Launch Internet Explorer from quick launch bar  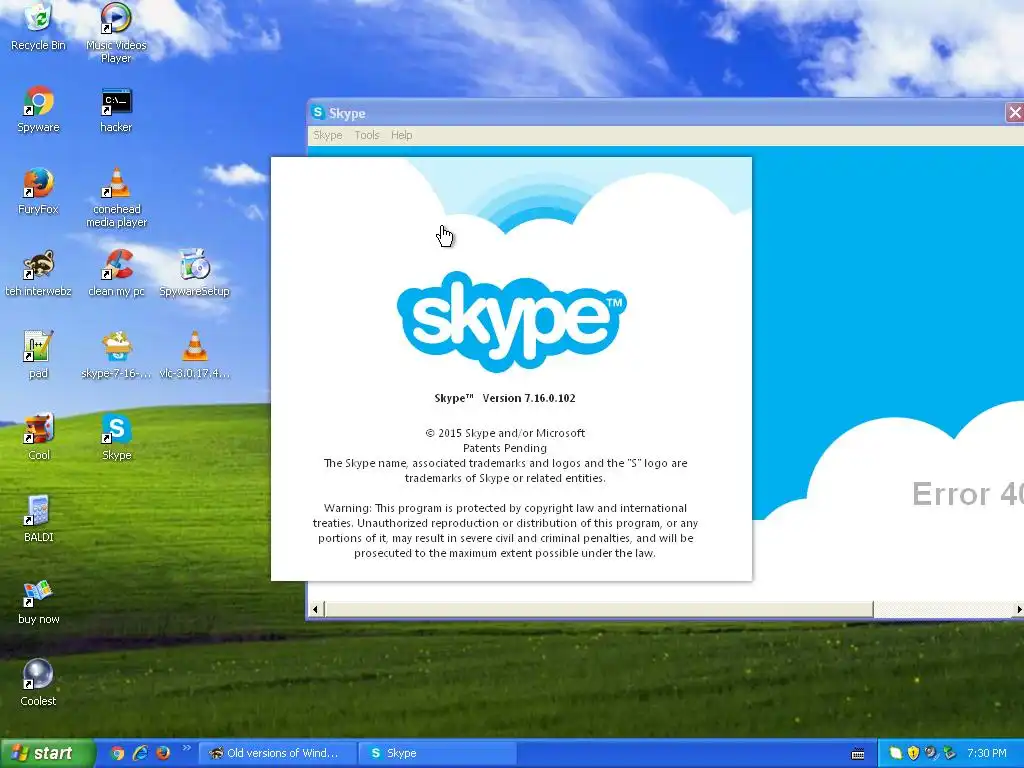coord(140,753)
